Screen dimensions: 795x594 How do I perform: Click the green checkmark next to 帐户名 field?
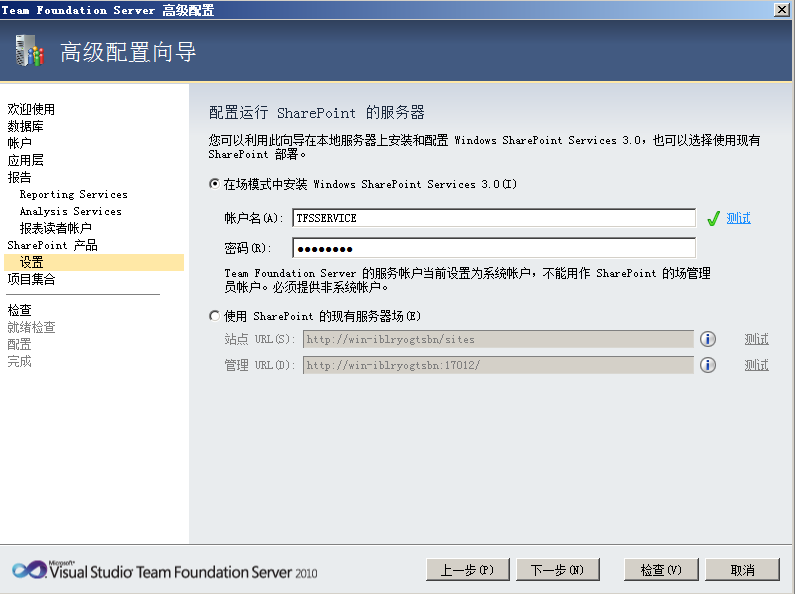(713, 218)
